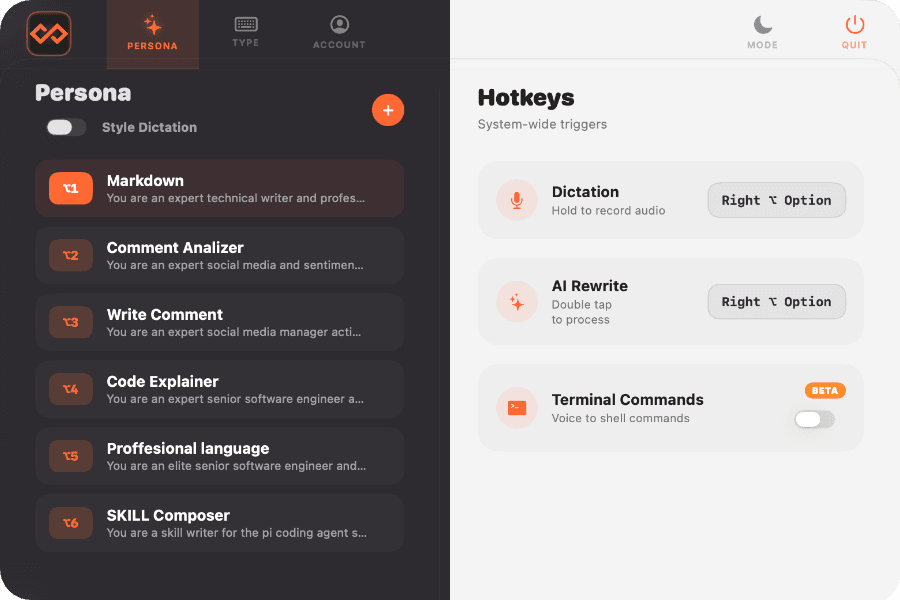Click the ⌥5 badge for Proffesional language
This screenshot has width=900, height=600.
(x=71, y=456)
